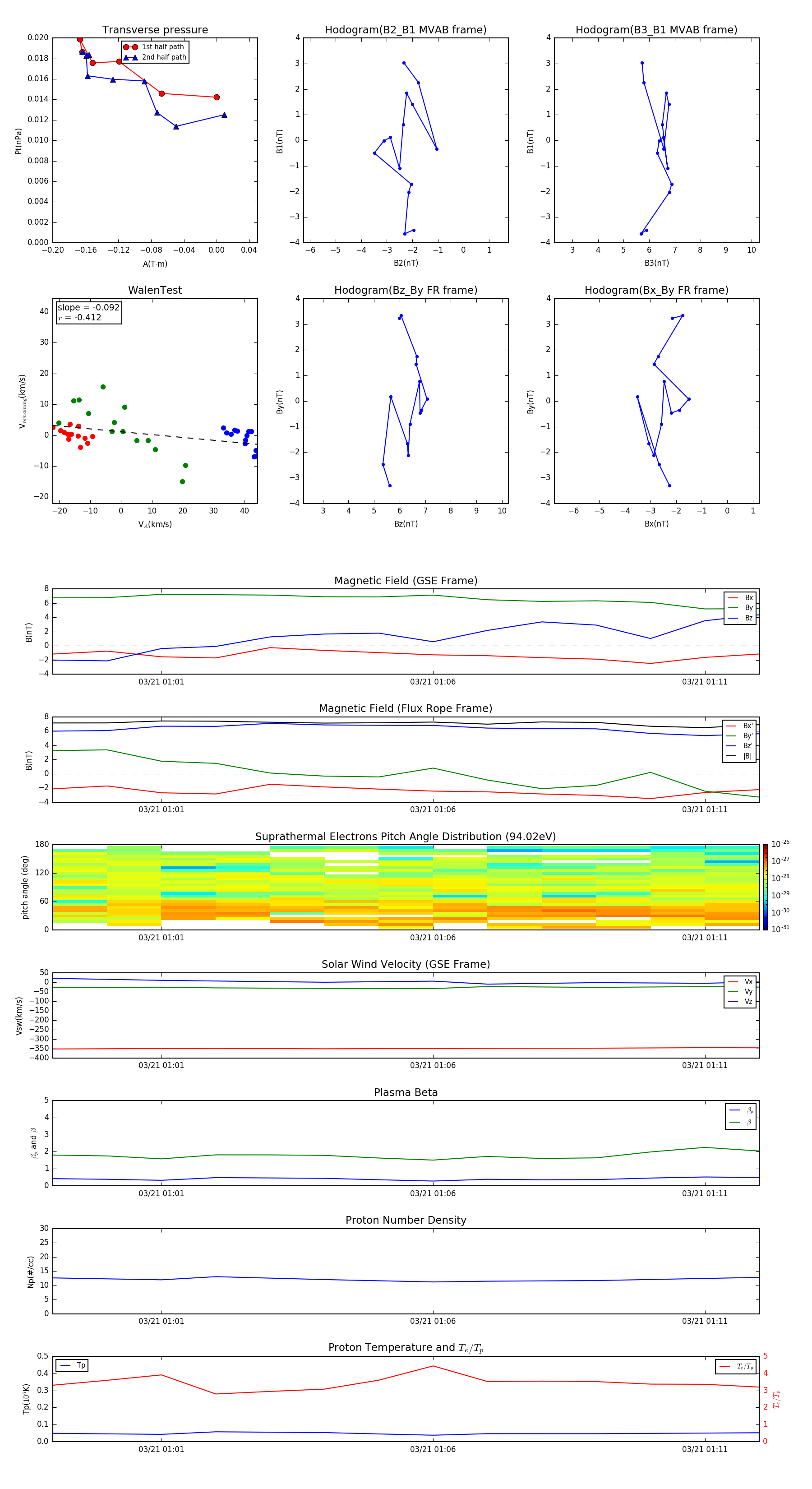
Task: Click the 'Tp(10^6K)' axis label
Action: (x=26, y=1399)
